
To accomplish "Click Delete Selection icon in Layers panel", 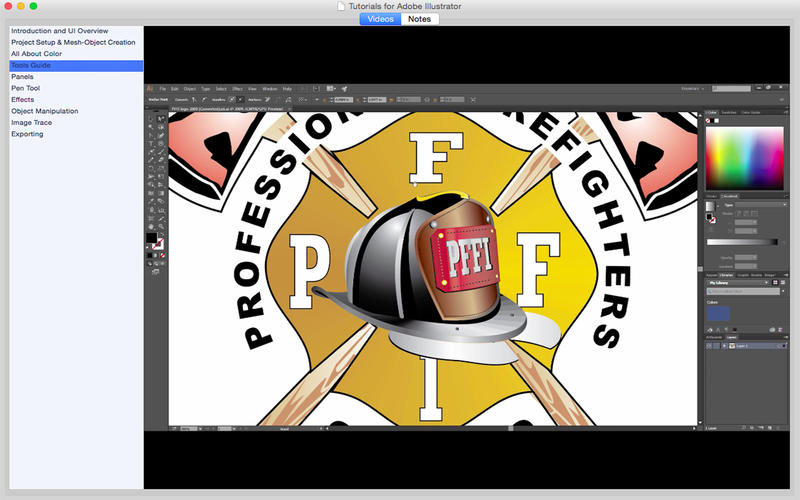I will [x=779, y=428].
